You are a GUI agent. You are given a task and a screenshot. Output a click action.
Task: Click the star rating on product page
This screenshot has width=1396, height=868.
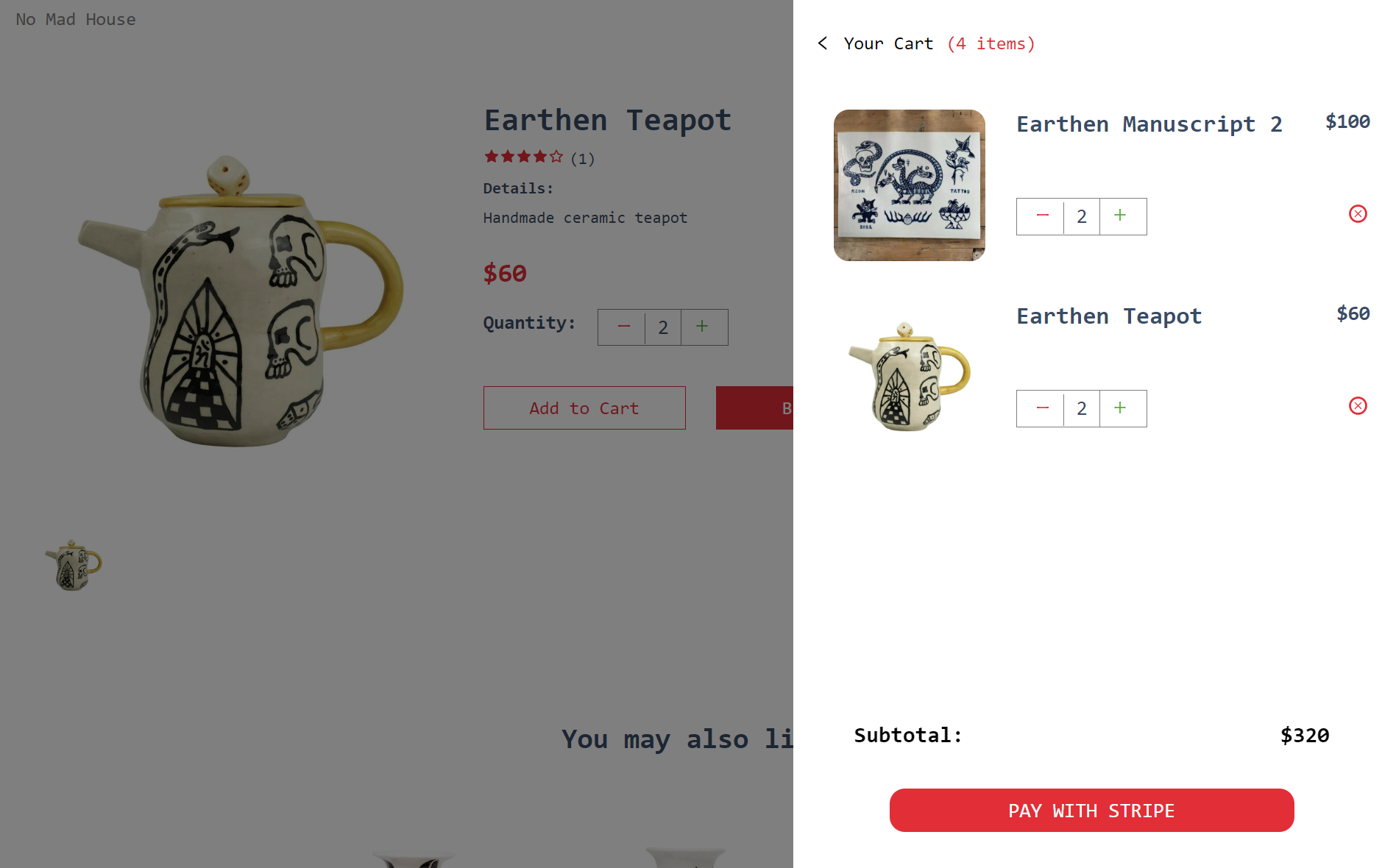[x=523, y=157]
